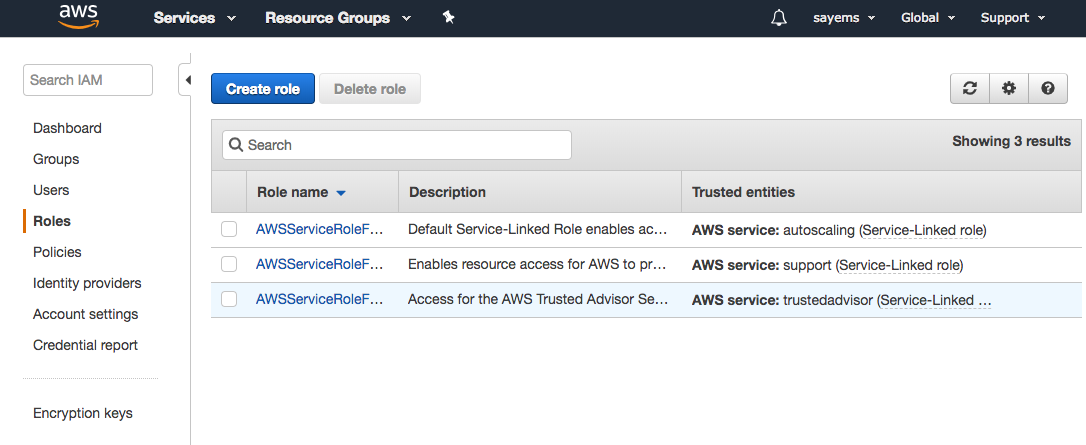Image resolution: width=1086 pixels, height=445 pixels.
Task: Sort by Role name column arrow
Action: click(341, 193)
